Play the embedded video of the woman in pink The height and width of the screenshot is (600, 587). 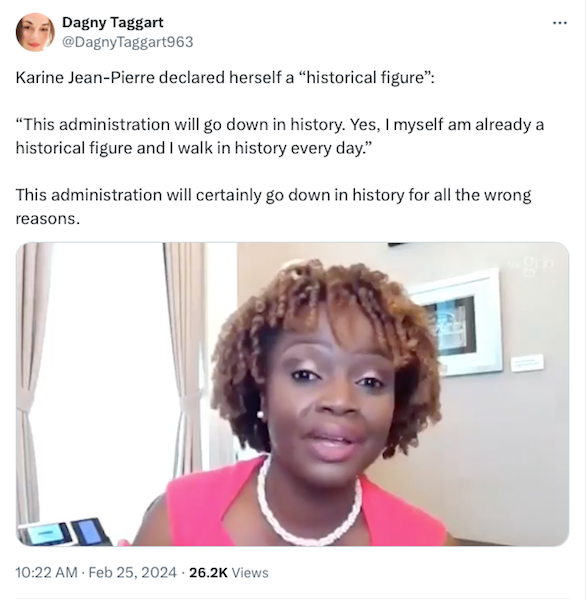[x=292, y=394]
